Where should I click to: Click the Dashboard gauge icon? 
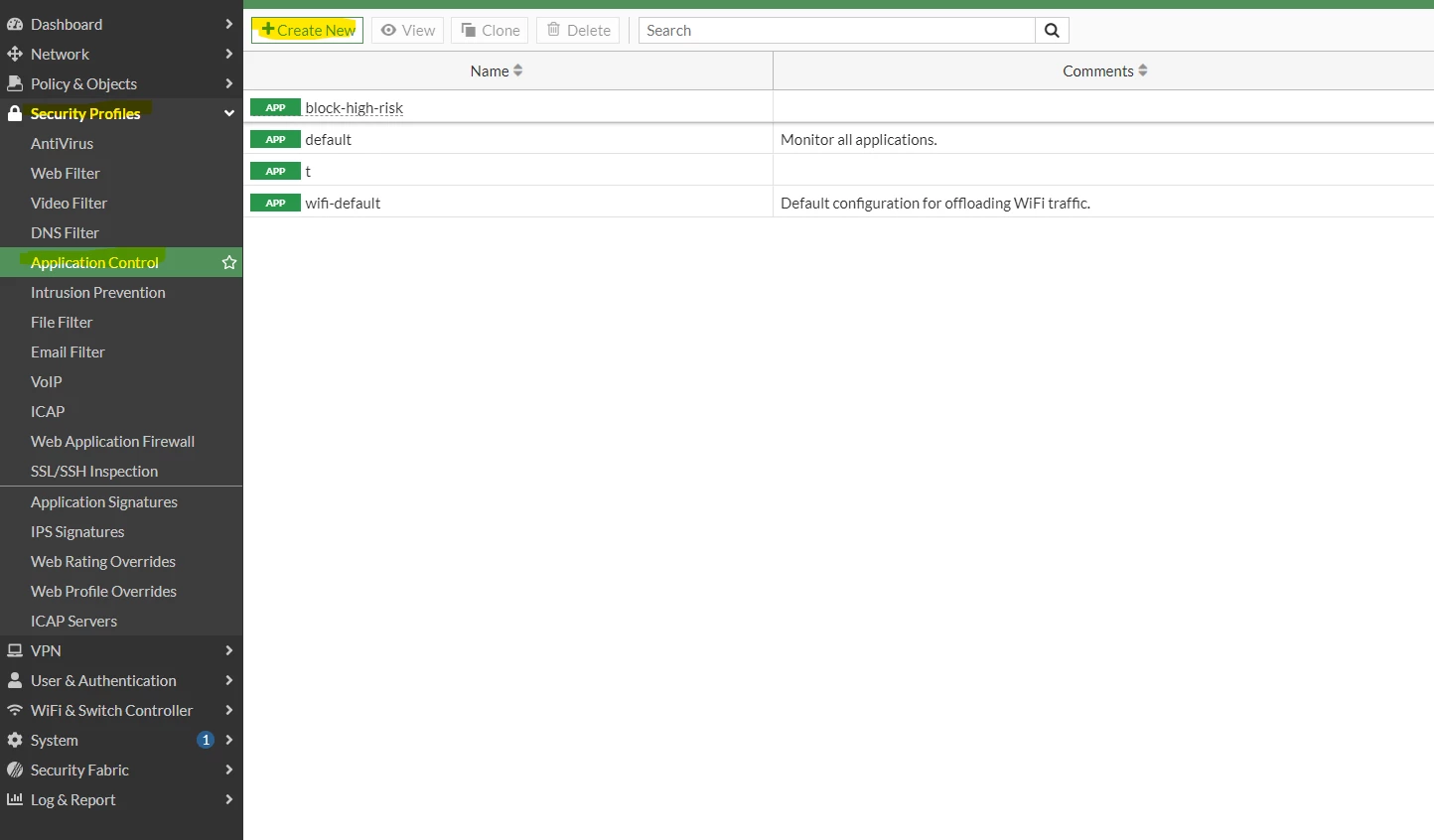[15, 24]
